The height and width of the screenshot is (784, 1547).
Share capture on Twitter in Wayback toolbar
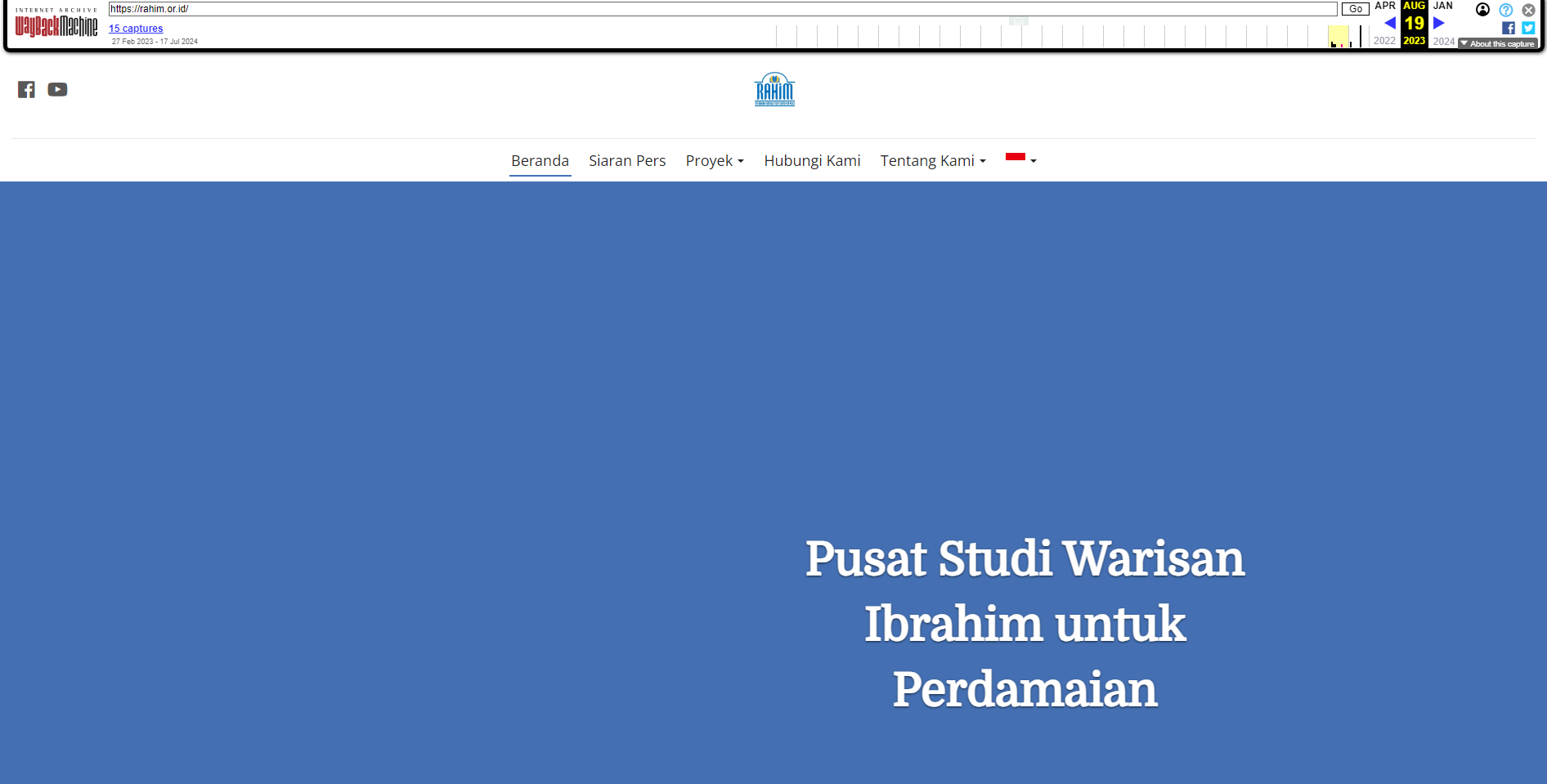click(1528, 28)
